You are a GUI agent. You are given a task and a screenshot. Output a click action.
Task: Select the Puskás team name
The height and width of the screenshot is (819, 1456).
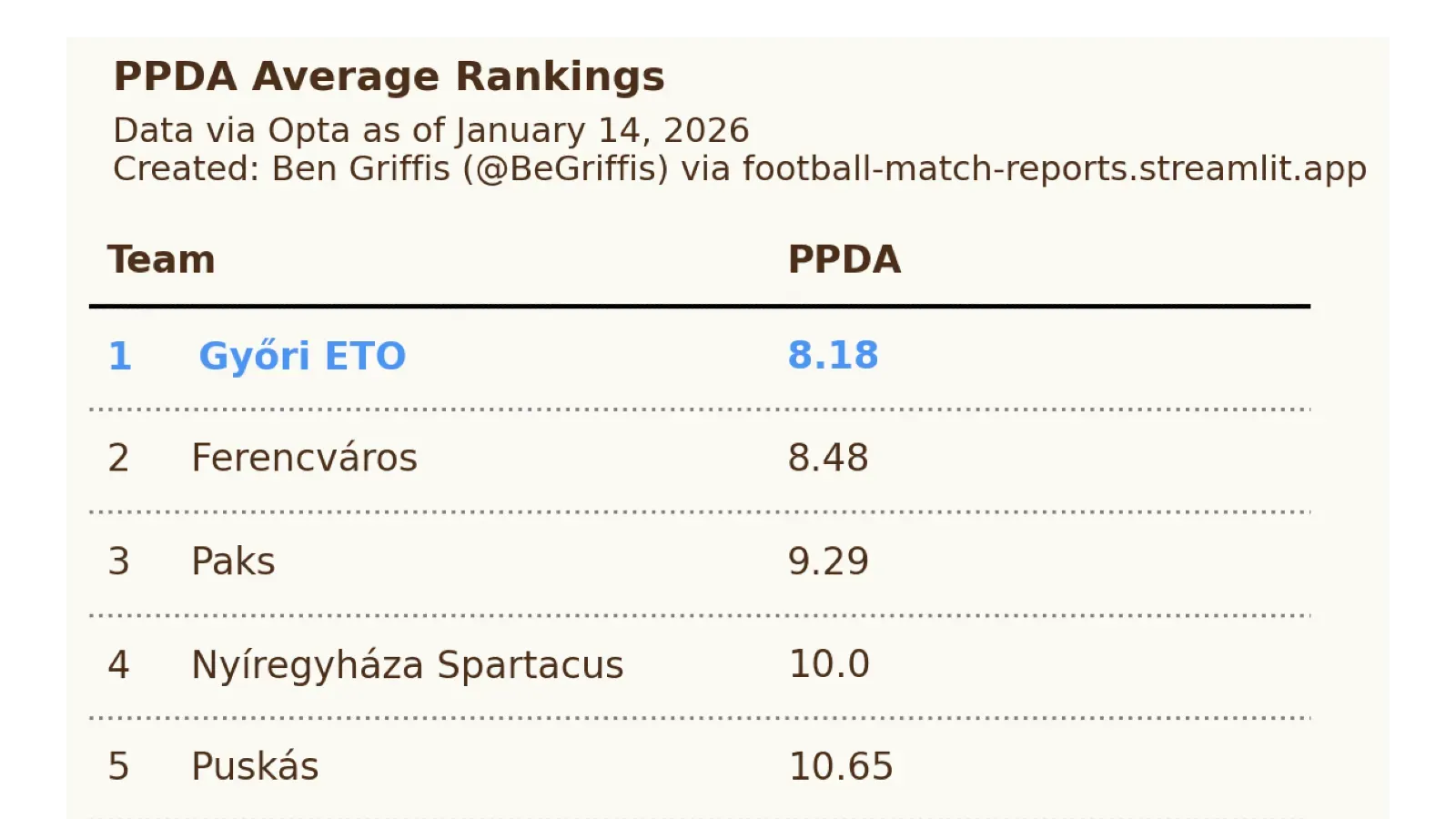tap(255, 766)
